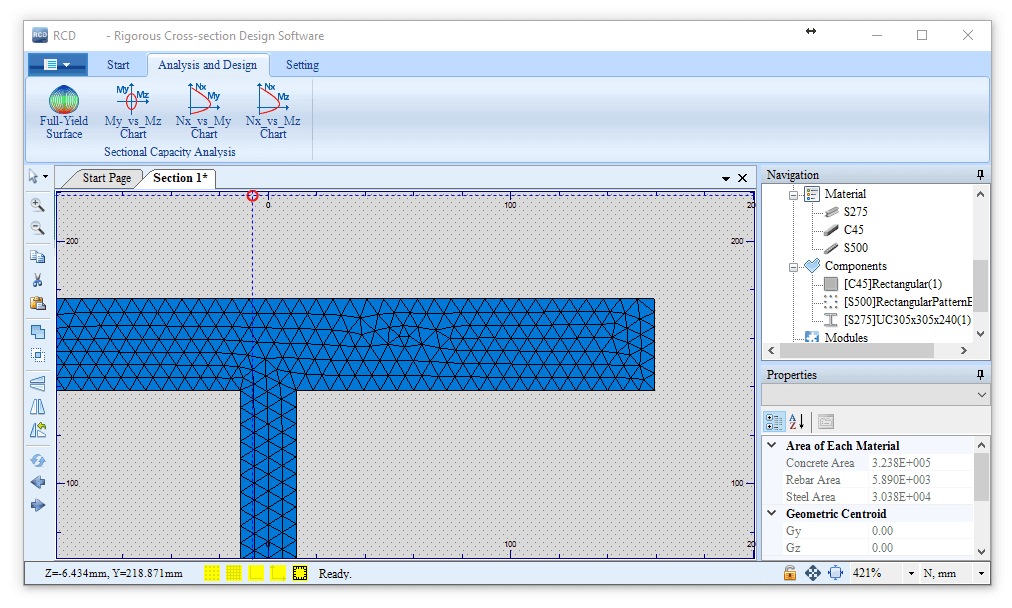1012x608 pixels.
Task: Click the Alphabetical sort properties button
Action: pyautogui.click(x=797, y=421)
